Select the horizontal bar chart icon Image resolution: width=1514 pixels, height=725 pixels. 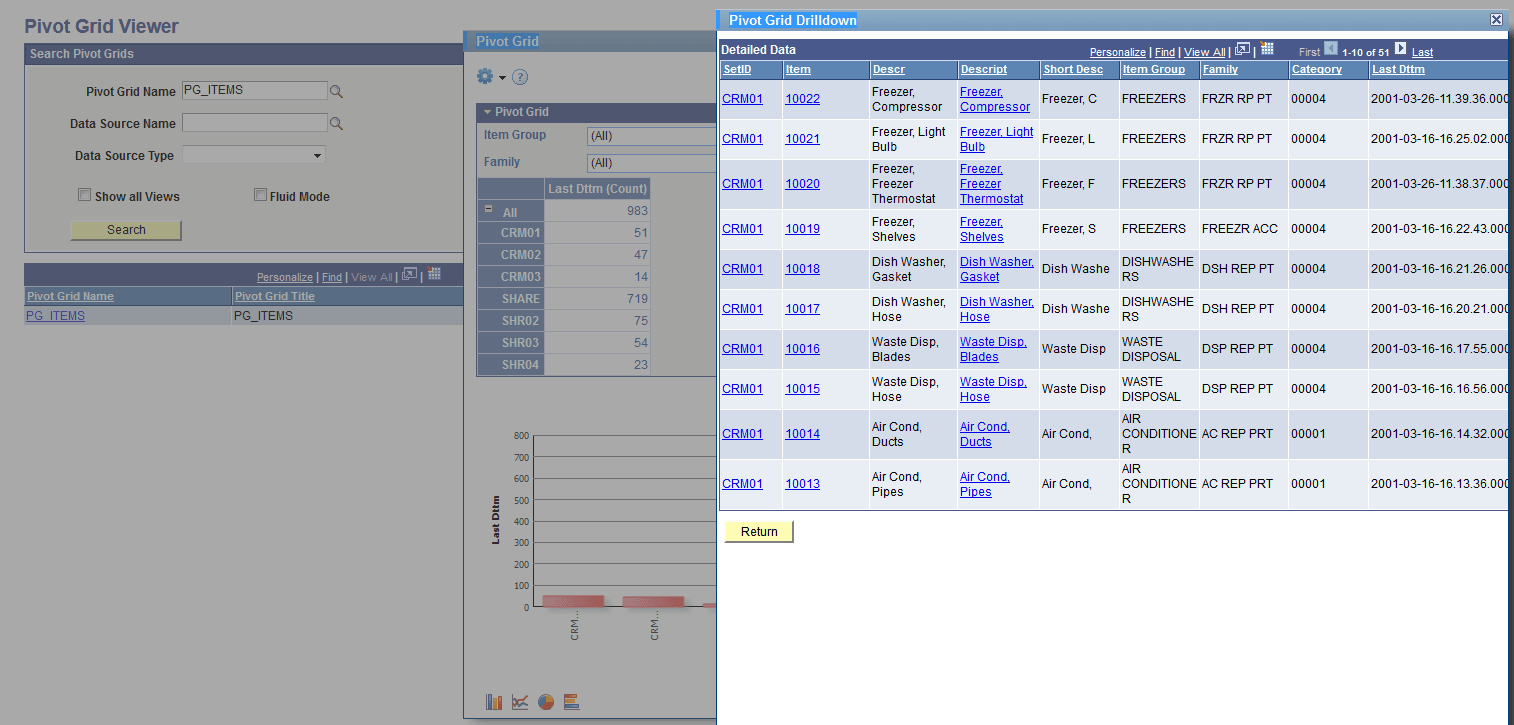click(x=571, y=701)
